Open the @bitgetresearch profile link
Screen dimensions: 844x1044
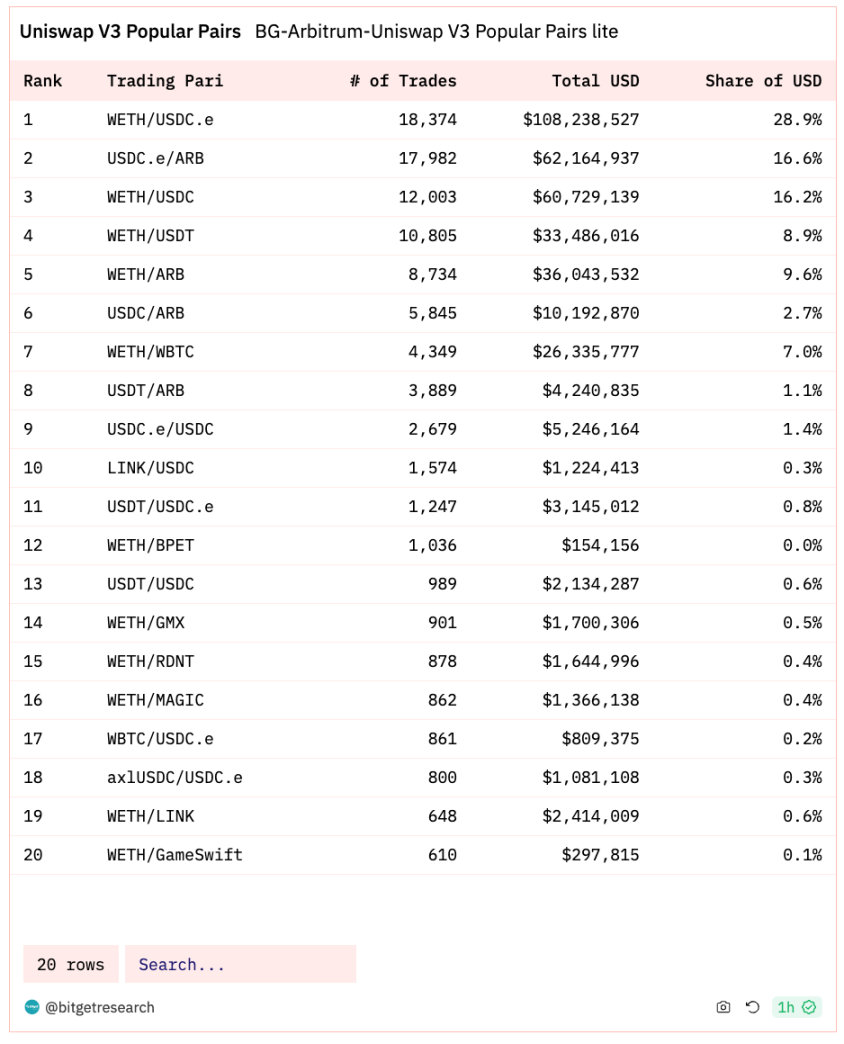(x=99, y=1007)
